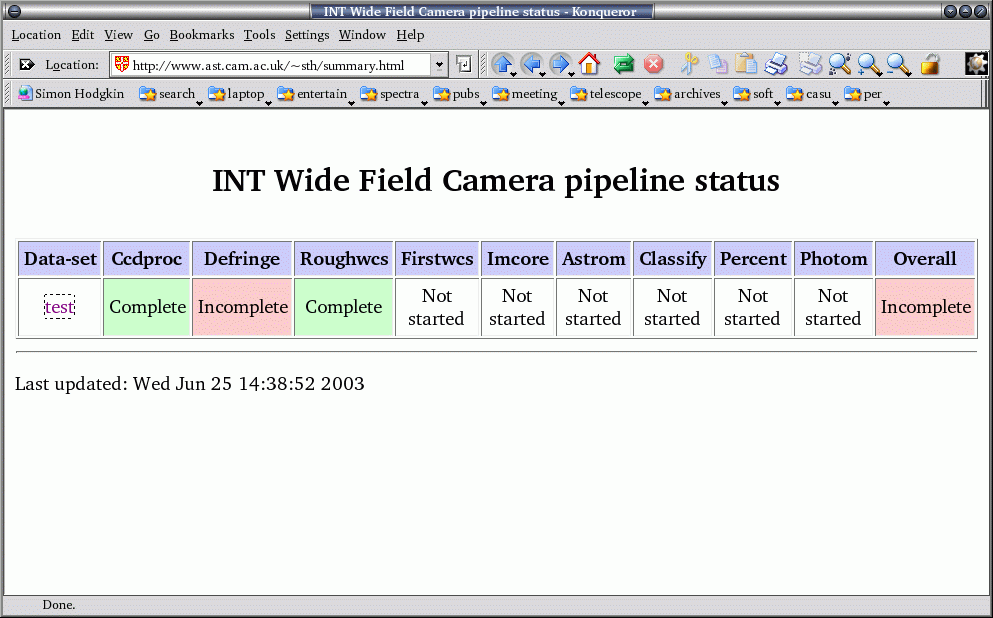Click the Go button beside the URL field

[464, 65]
